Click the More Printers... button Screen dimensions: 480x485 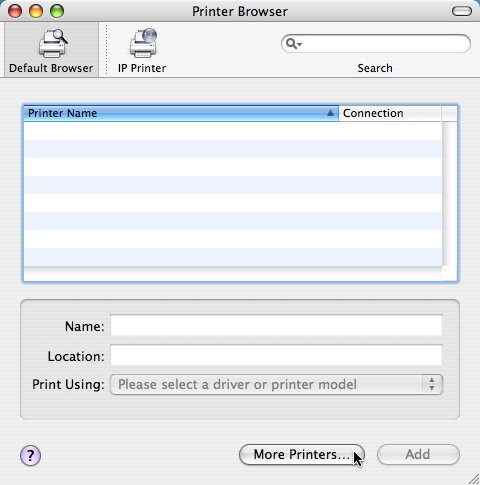[302, 454]
